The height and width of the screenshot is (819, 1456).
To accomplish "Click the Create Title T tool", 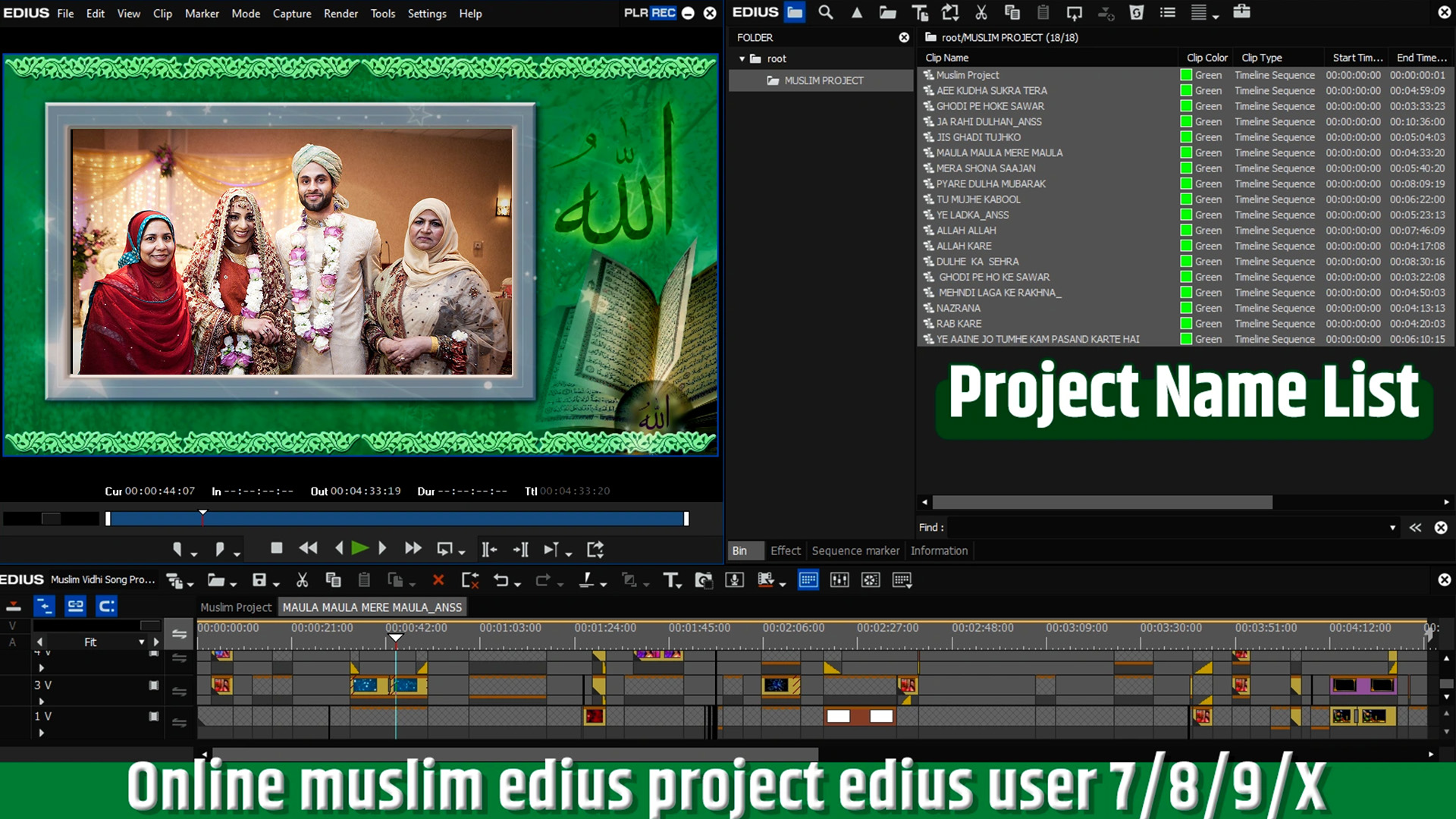I will coord(670,580).
